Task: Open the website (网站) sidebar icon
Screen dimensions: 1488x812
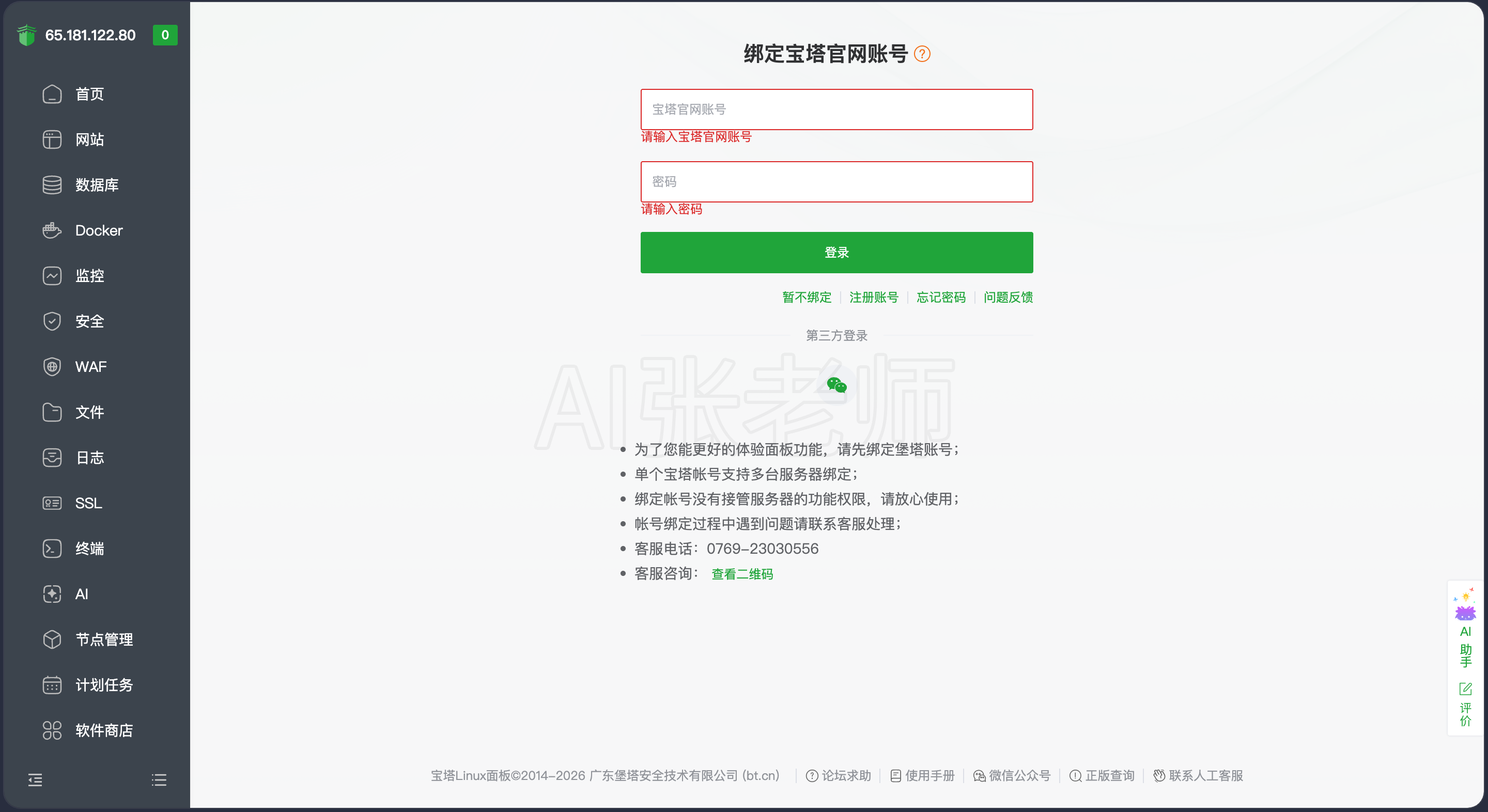Action: coord(52,140)
